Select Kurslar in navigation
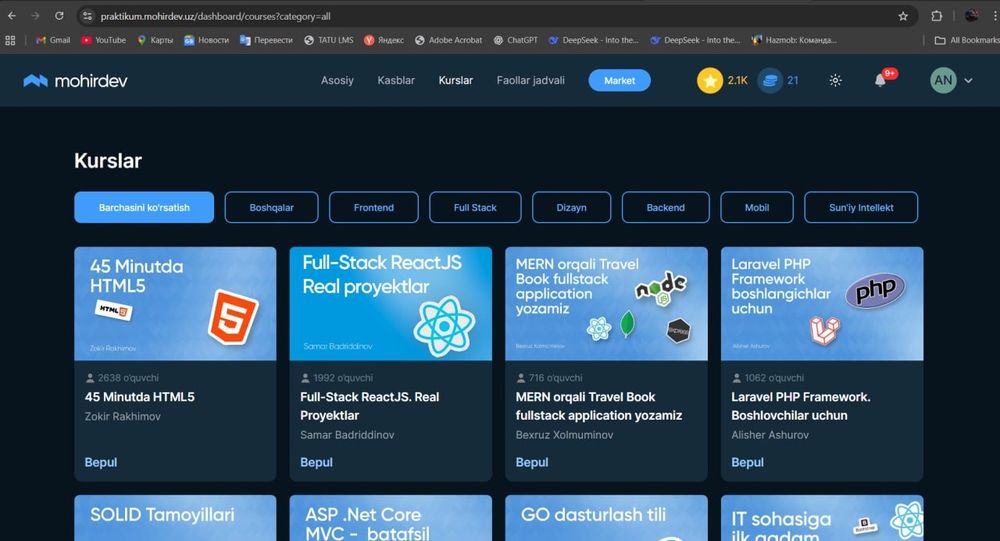Image resolution: width=1000 pixels, height=541 pixels. tap(455, 80)
